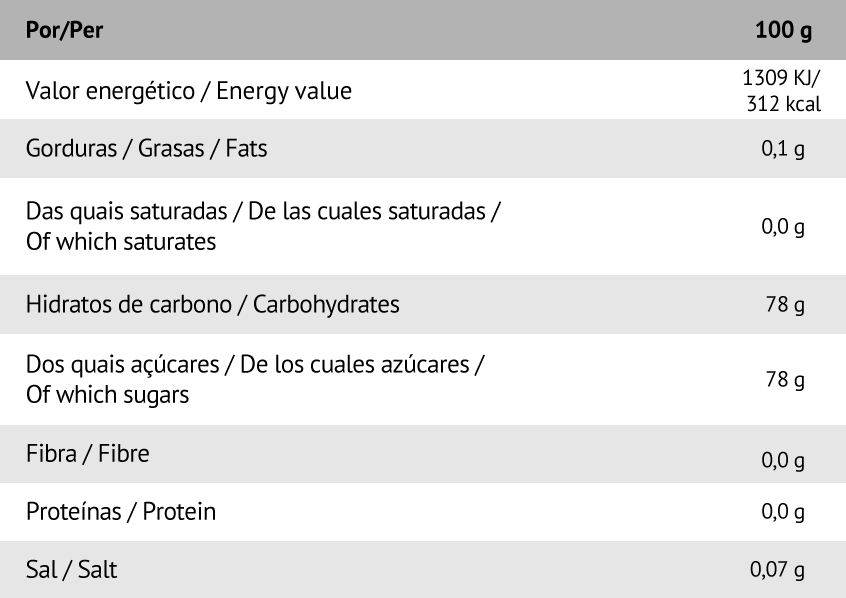Screen dimensions: 846x598
Task: Select the "Sal / Salt" label
Action: pyautogui.click(x=72, y=570)
